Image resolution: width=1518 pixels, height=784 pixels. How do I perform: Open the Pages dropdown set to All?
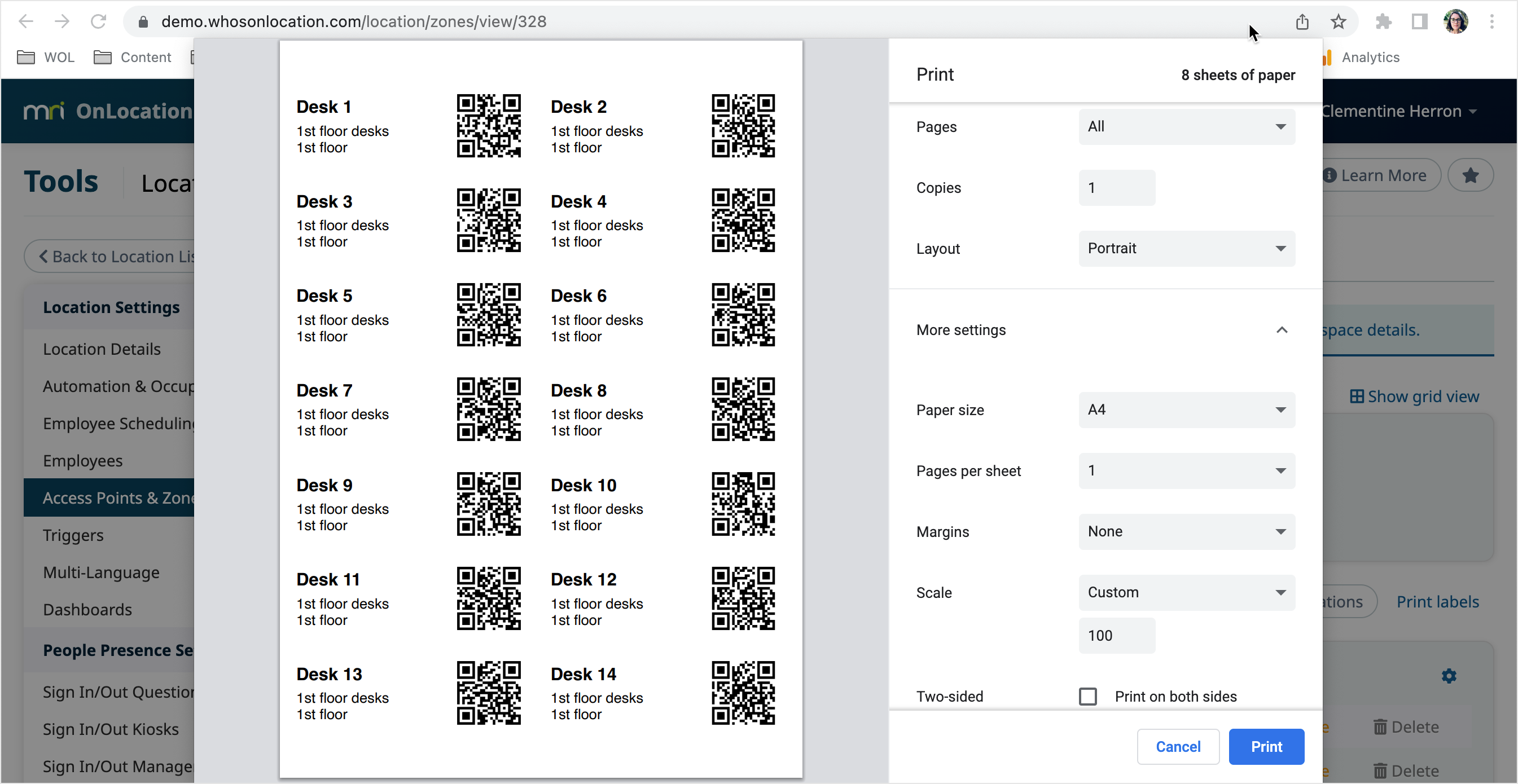click(x=1187, y=127)
